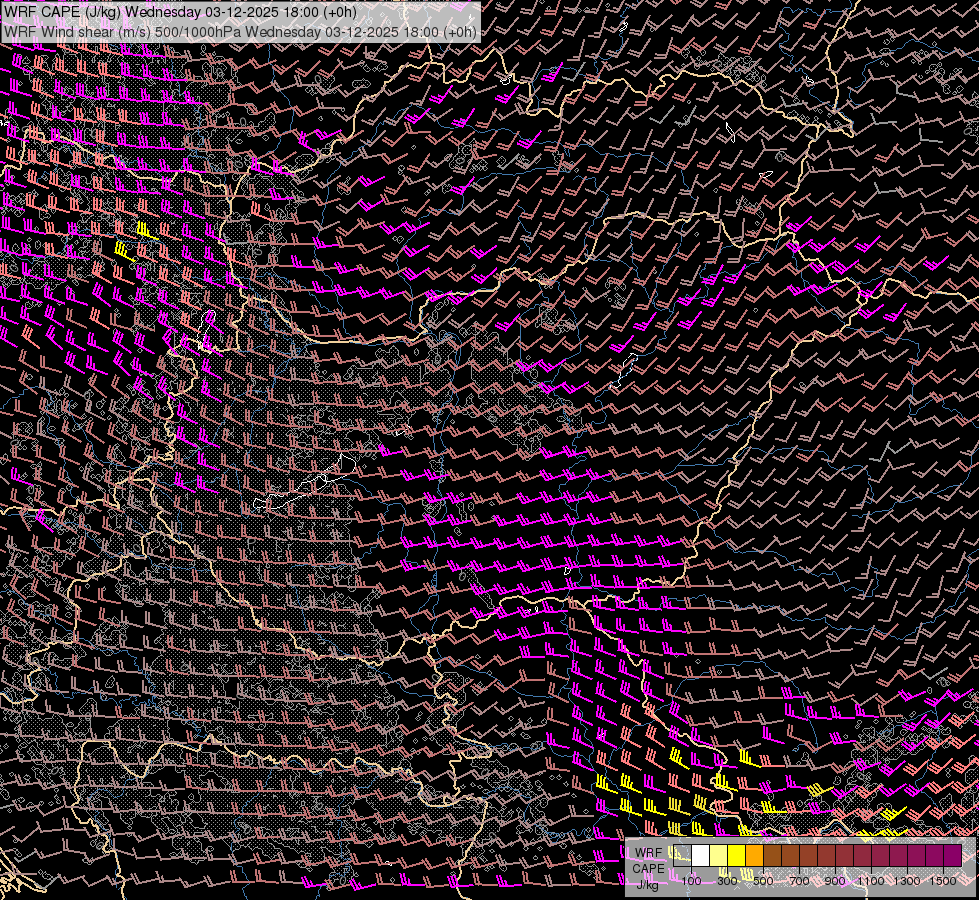Choose the 1500 value on CAPE scale
The height and width of the screenshot is (900, 979).
943,880
